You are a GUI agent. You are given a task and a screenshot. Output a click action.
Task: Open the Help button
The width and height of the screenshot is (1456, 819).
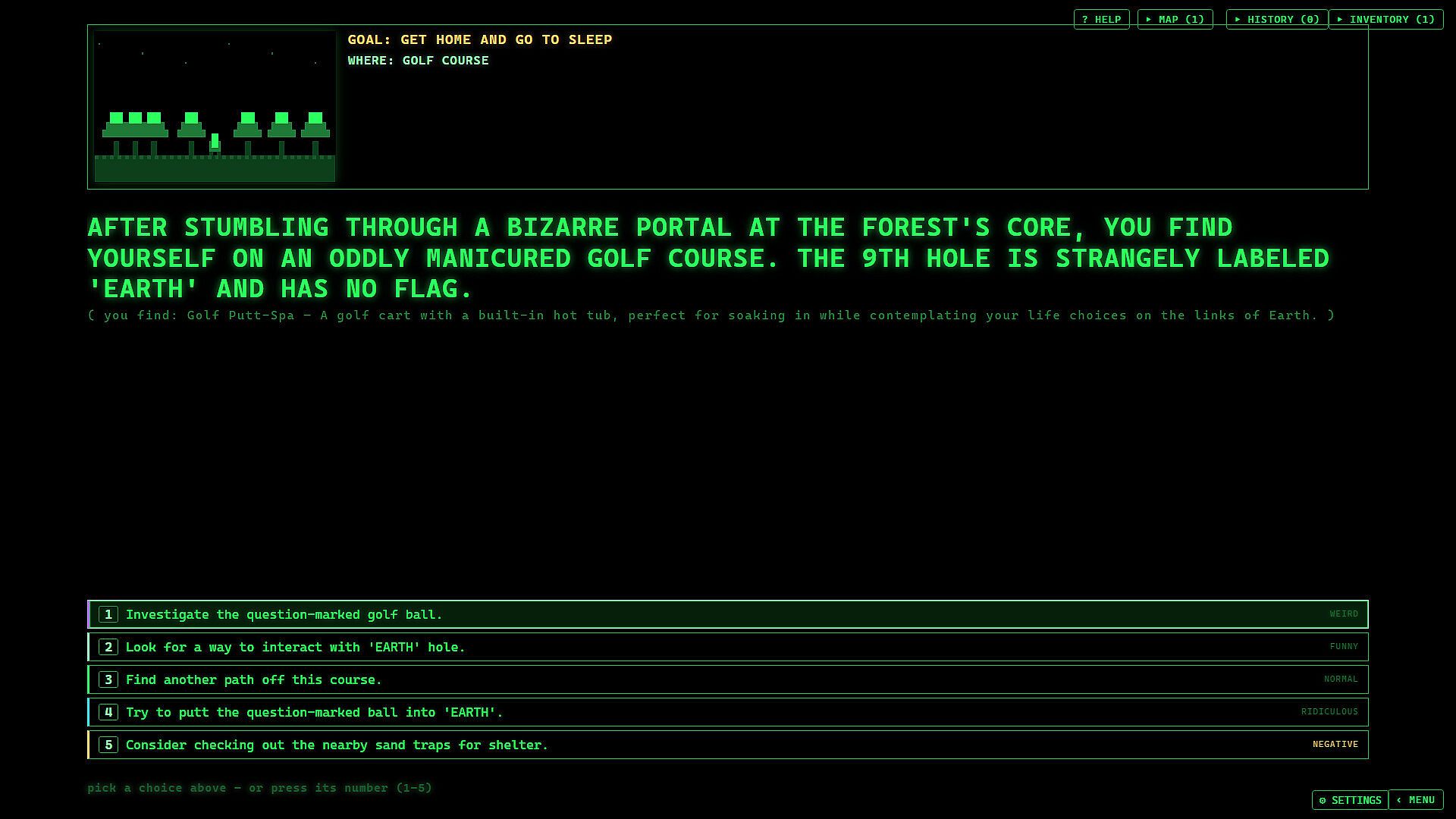[x=1101, y=19]
